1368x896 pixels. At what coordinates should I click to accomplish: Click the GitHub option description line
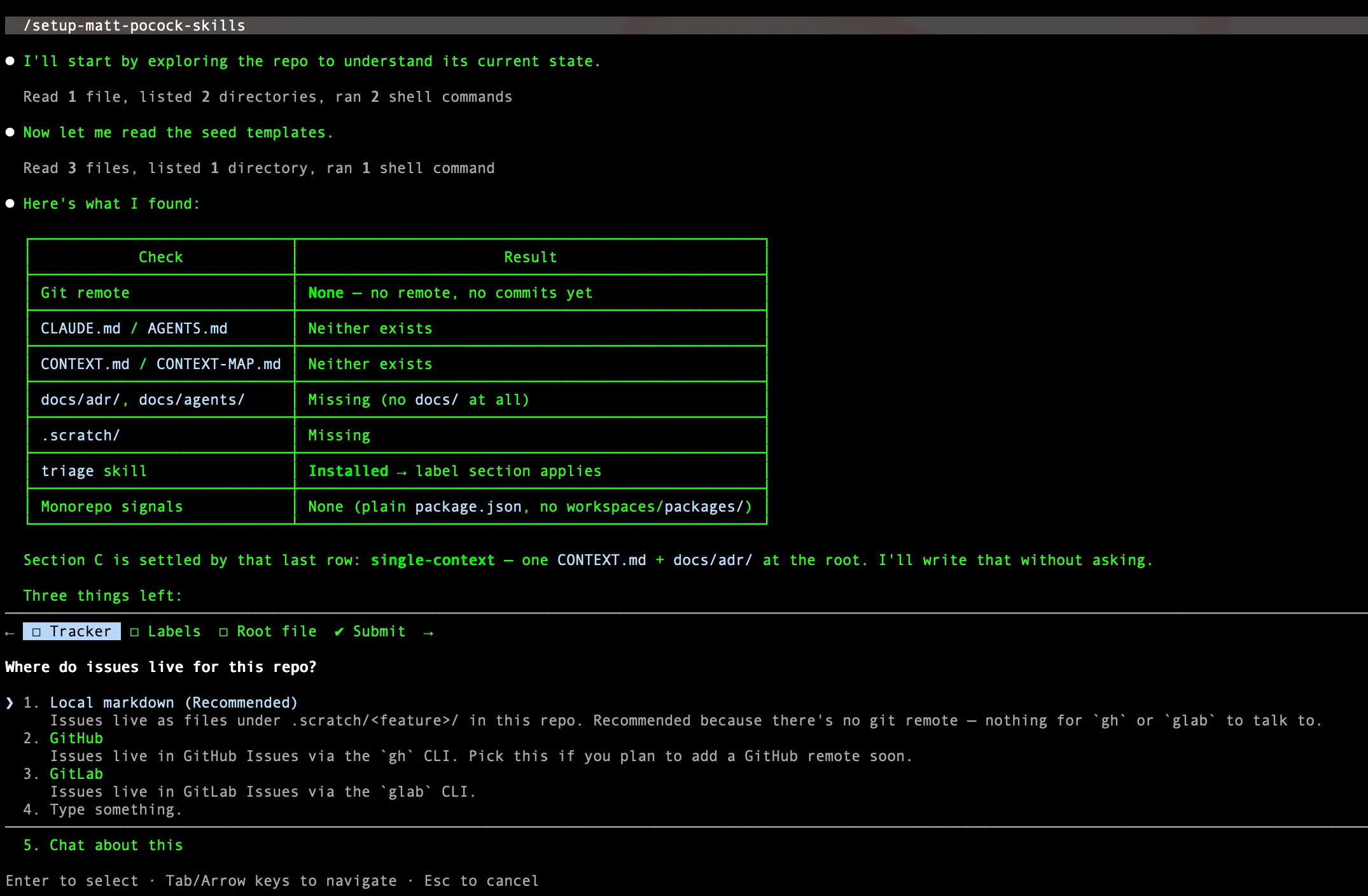coord(482,756)
